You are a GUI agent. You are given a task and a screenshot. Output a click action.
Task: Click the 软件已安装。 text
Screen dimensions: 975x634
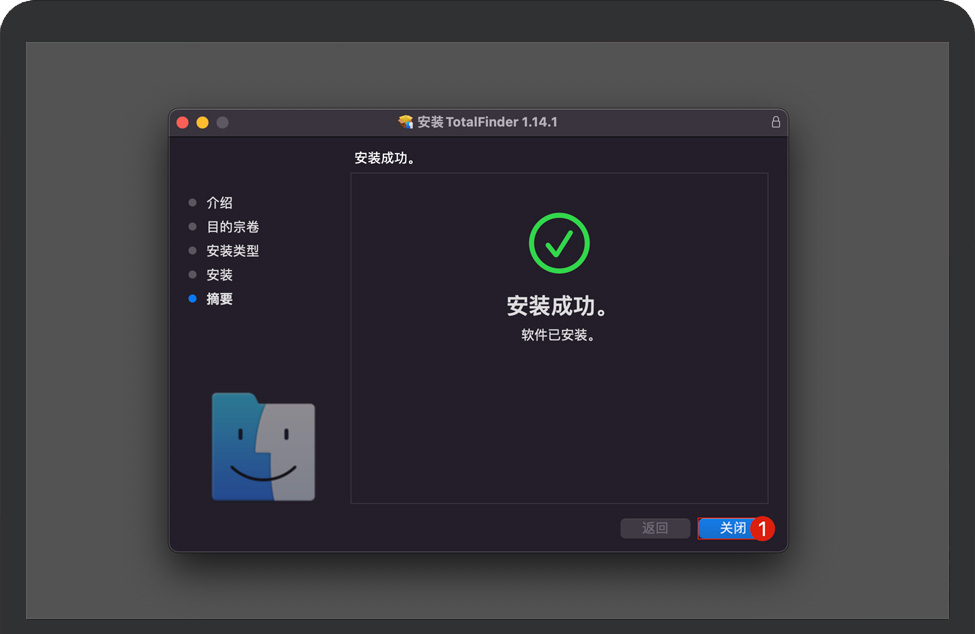click(x=558, y=335)
